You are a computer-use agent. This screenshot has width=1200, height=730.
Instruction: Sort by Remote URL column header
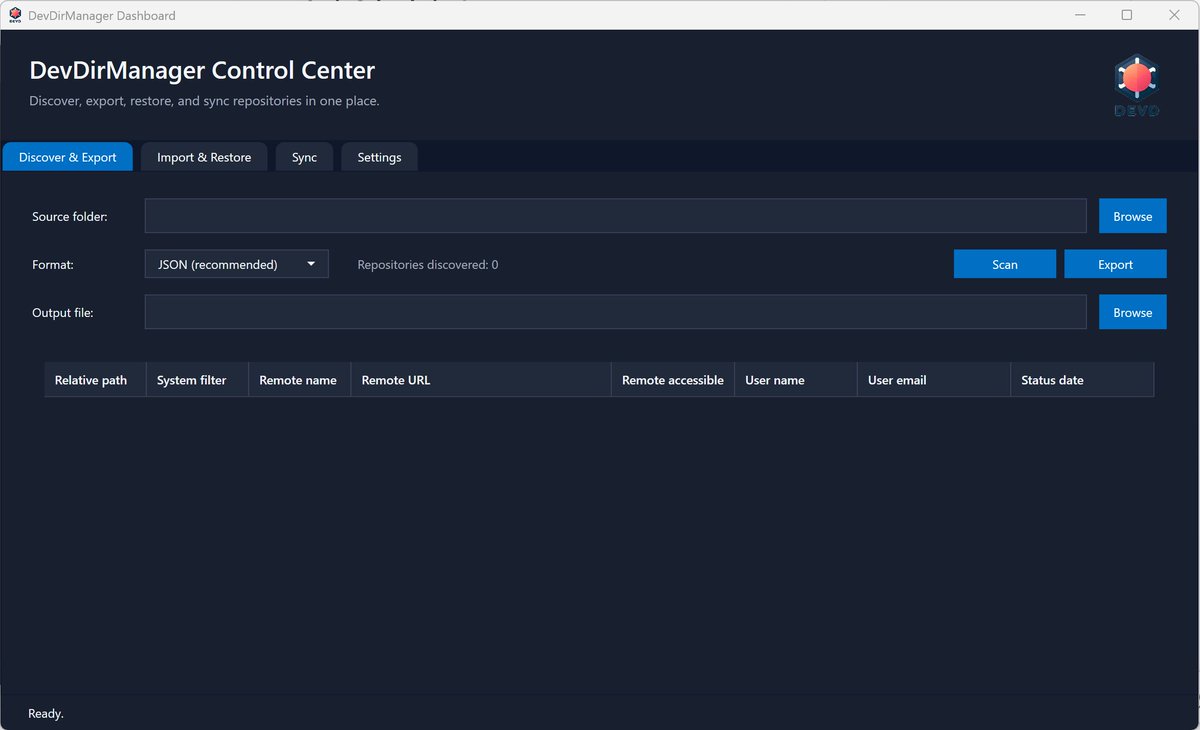(481, 380)
